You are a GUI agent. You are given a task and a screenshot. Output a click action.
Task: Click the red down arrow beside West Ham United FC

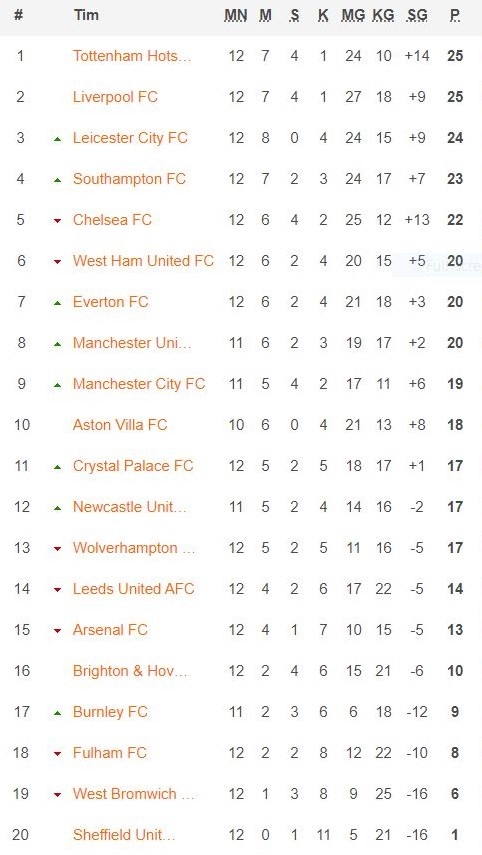[x=57, y=262]
